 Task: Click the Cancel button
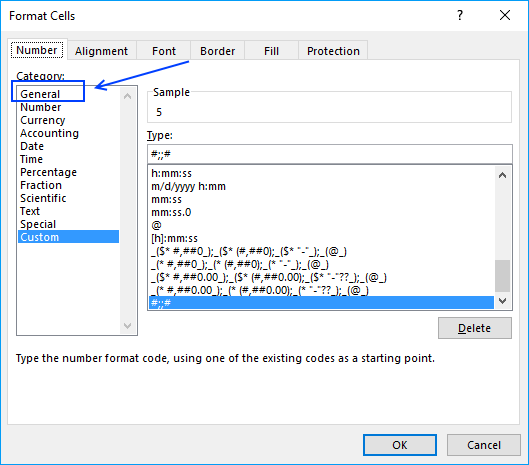tap(484, 445)
